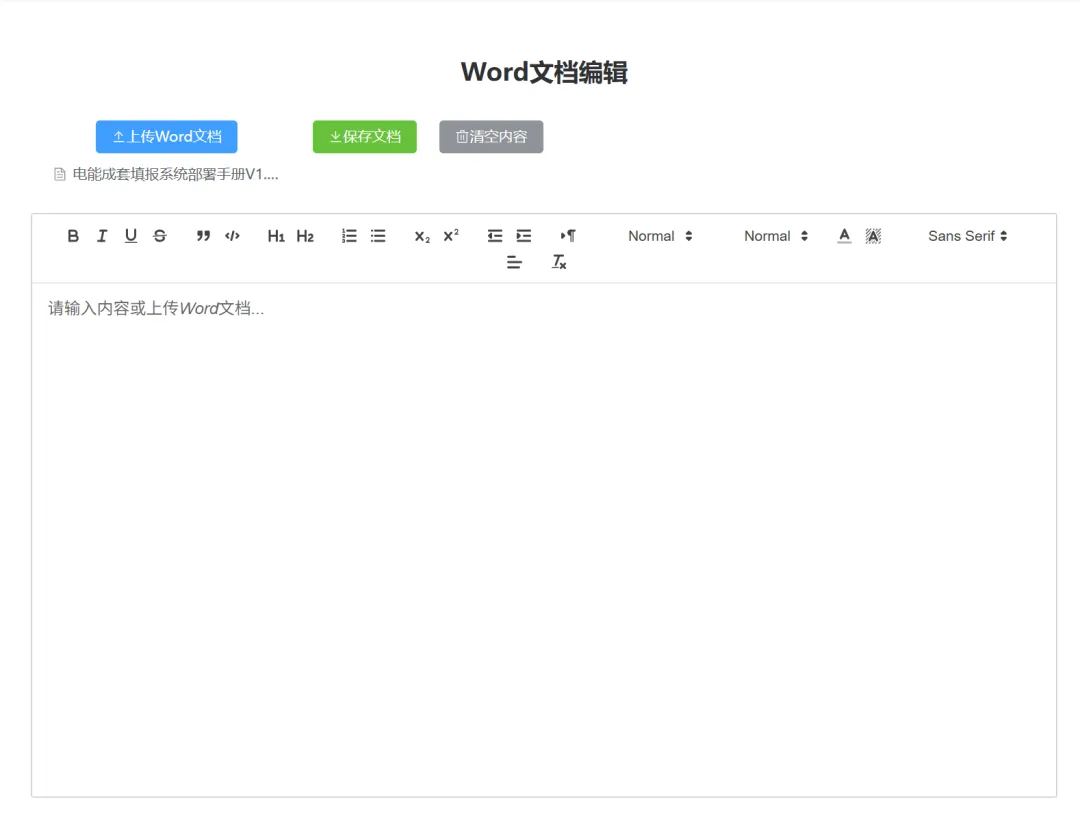Viewport: 1080px width, 815px height.
Task: Clear formatting from selected text
Action: (x=559, y=262)
